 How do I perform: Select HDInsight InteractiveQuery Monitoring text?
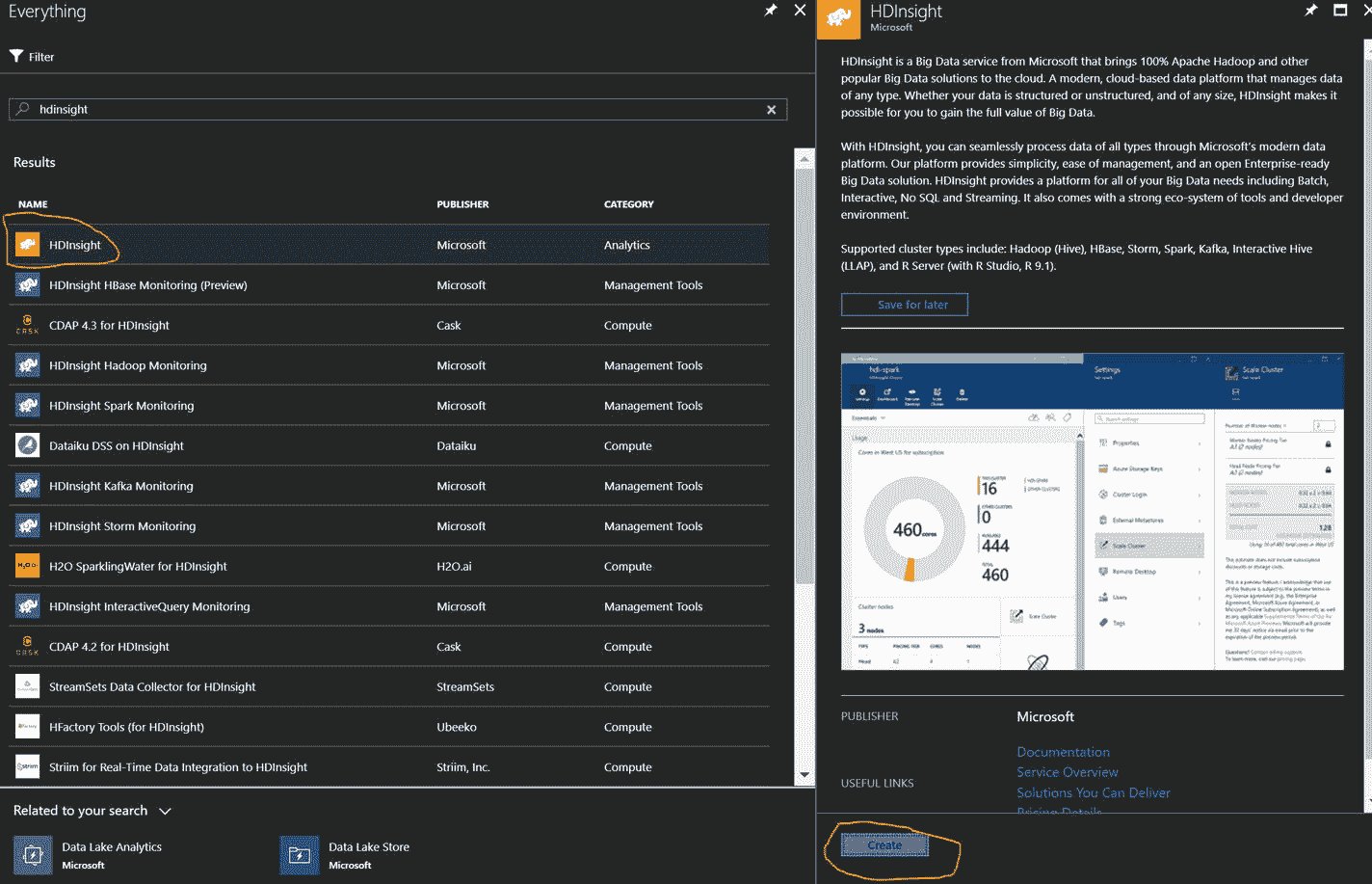(x=149, y=606)
